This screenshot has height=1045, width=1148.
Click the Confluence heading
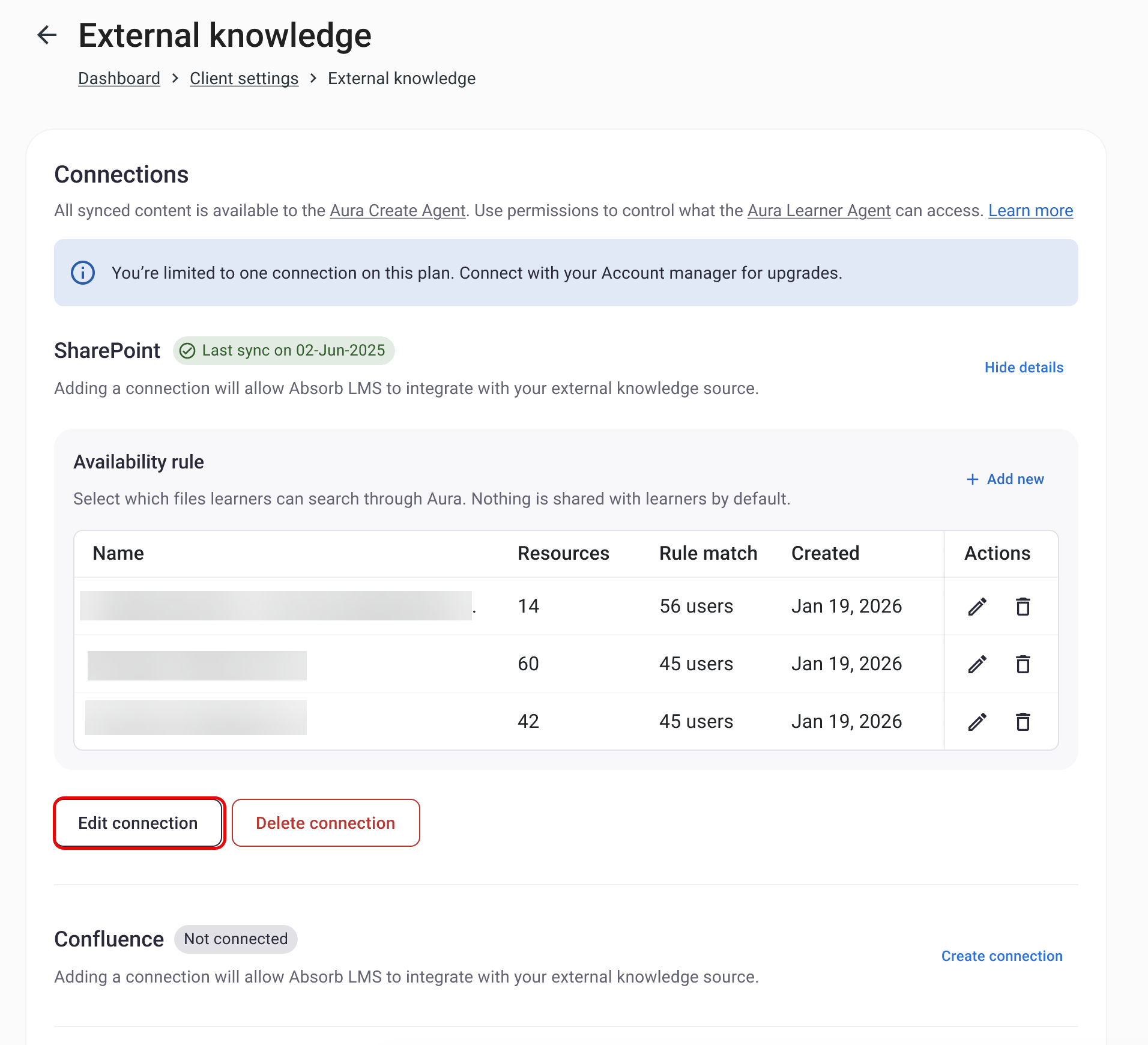pos(109,939)
